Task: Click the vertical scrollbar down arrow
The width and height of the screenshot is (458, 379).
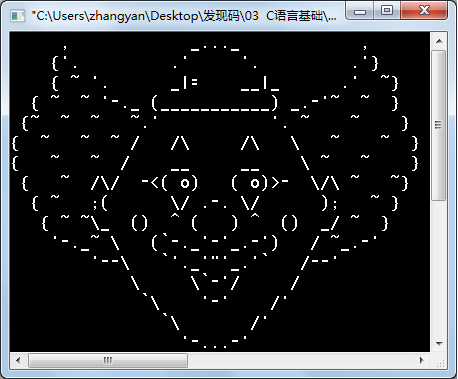Action: 439,343
